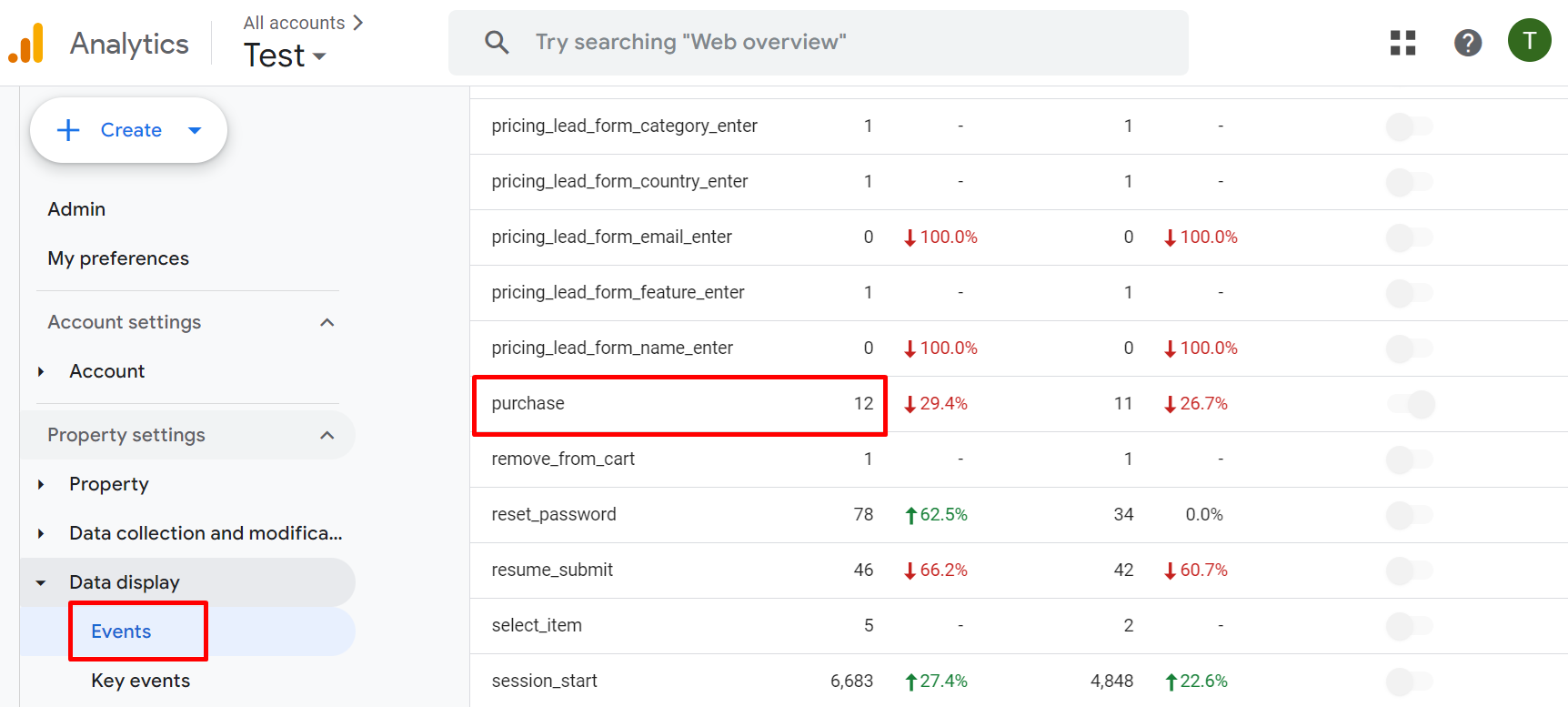The height and width of the screenshot is (717, 1568).
Task: Open pricing_lead_form_country_enter event
Action: pos(619,181)
